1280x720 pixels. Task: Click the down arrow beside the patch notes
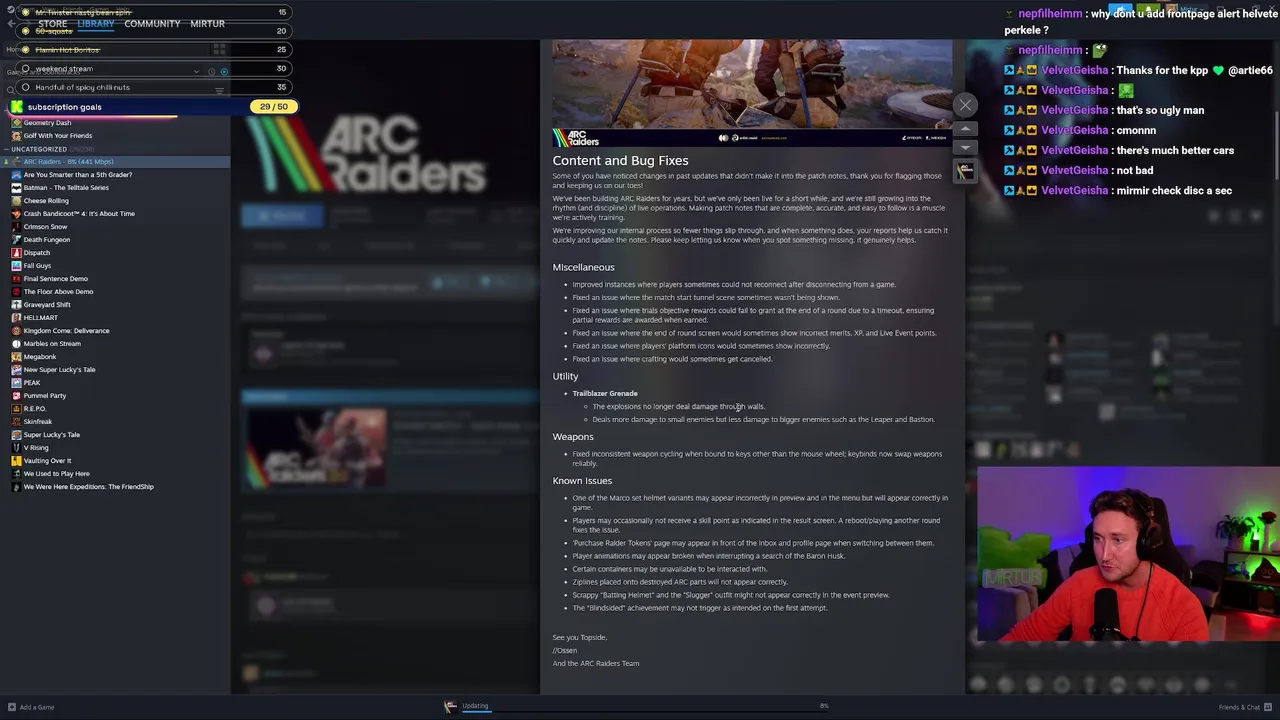(965, 147)
